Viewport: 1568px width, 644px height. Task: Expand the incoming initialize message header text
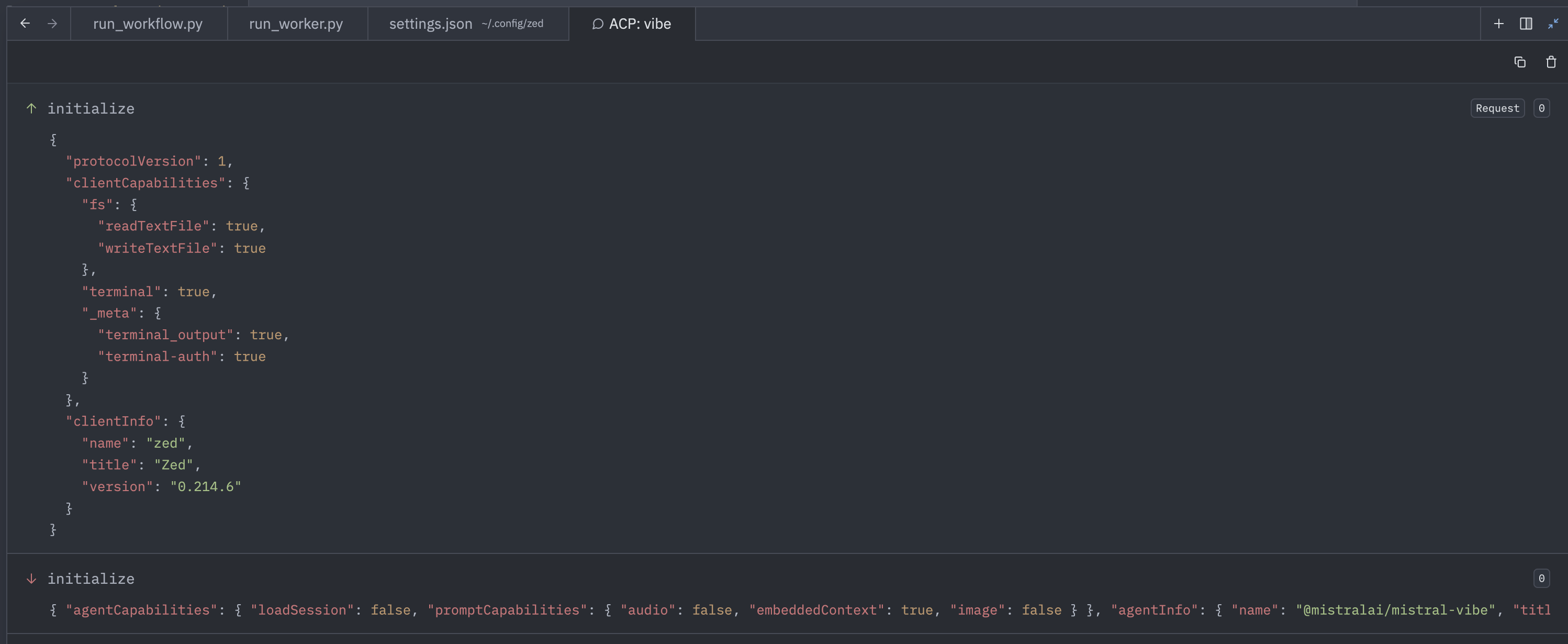[91, 578]
